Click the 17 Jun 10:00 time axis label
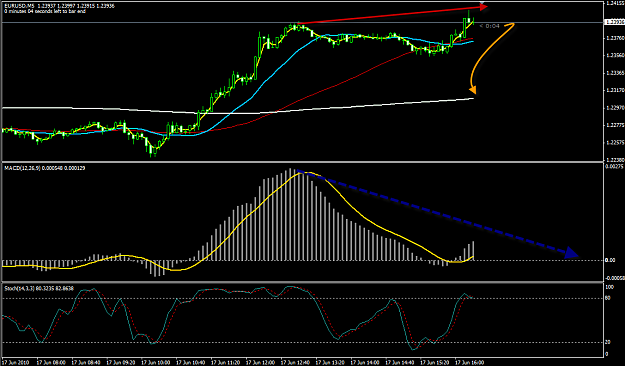The width and height of the screenshot is (625, 366). click(x=156, y=362)
